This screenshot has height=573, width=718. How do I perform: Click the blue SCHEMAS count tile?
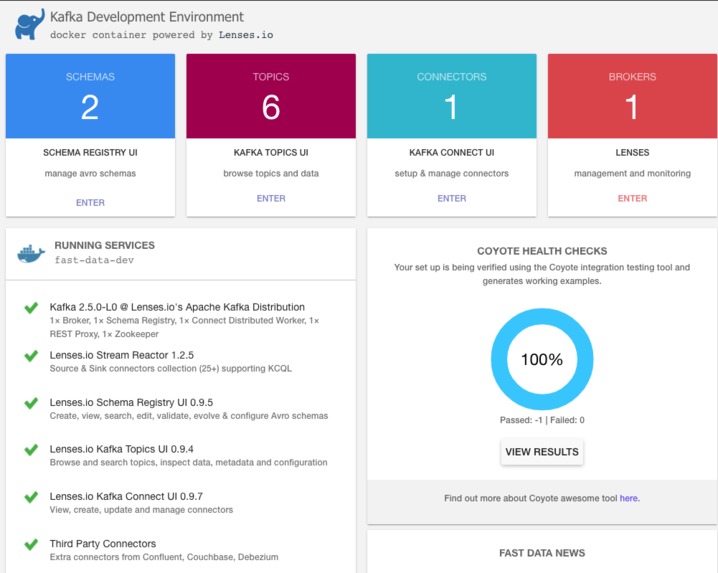[90, 96]
